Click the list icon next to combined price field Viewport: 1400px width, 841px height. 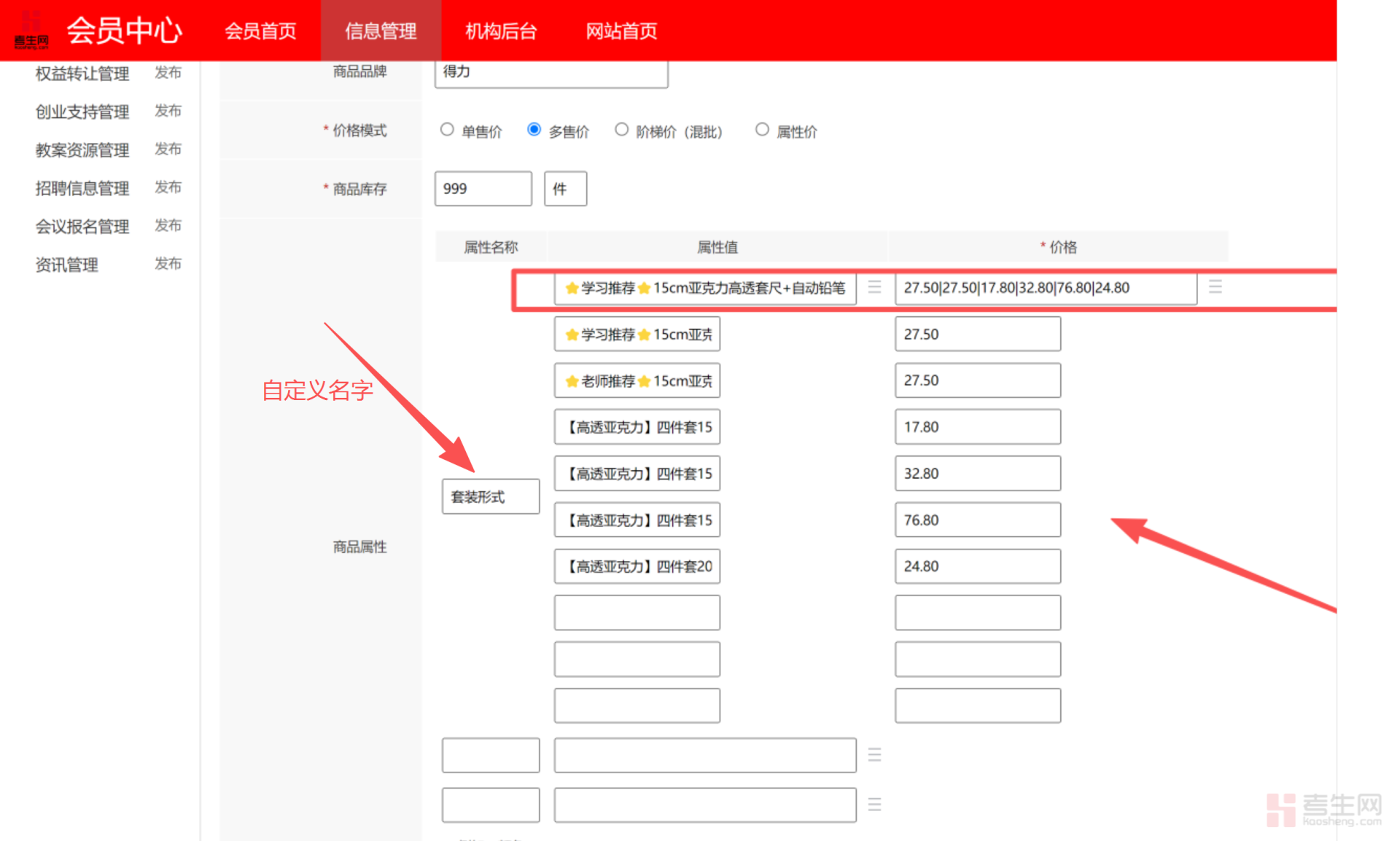pos(1215,287)
